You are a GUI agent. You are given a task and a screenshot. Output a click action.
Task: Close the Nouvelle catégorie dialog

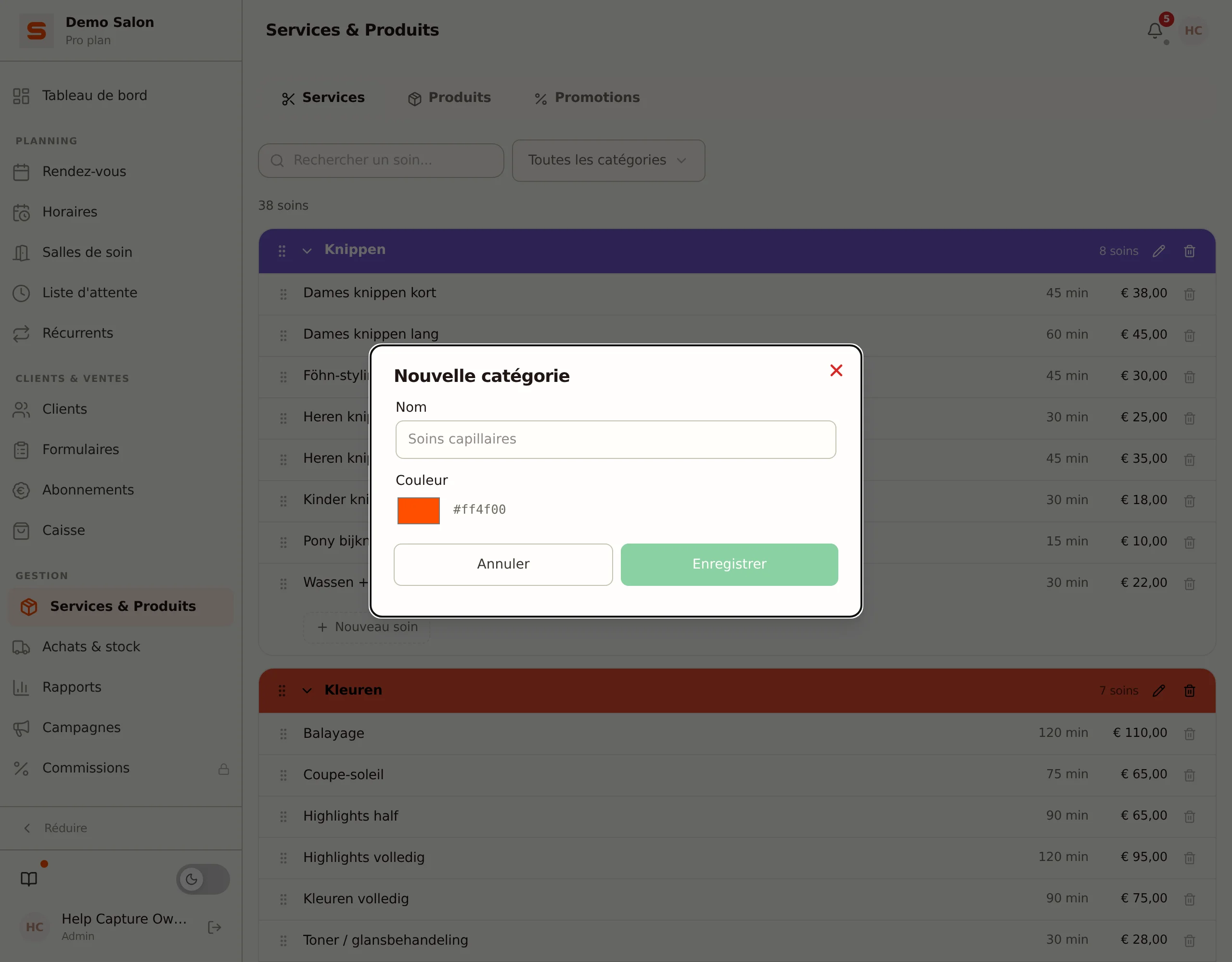pyautogui.click(x=836, y=370)
